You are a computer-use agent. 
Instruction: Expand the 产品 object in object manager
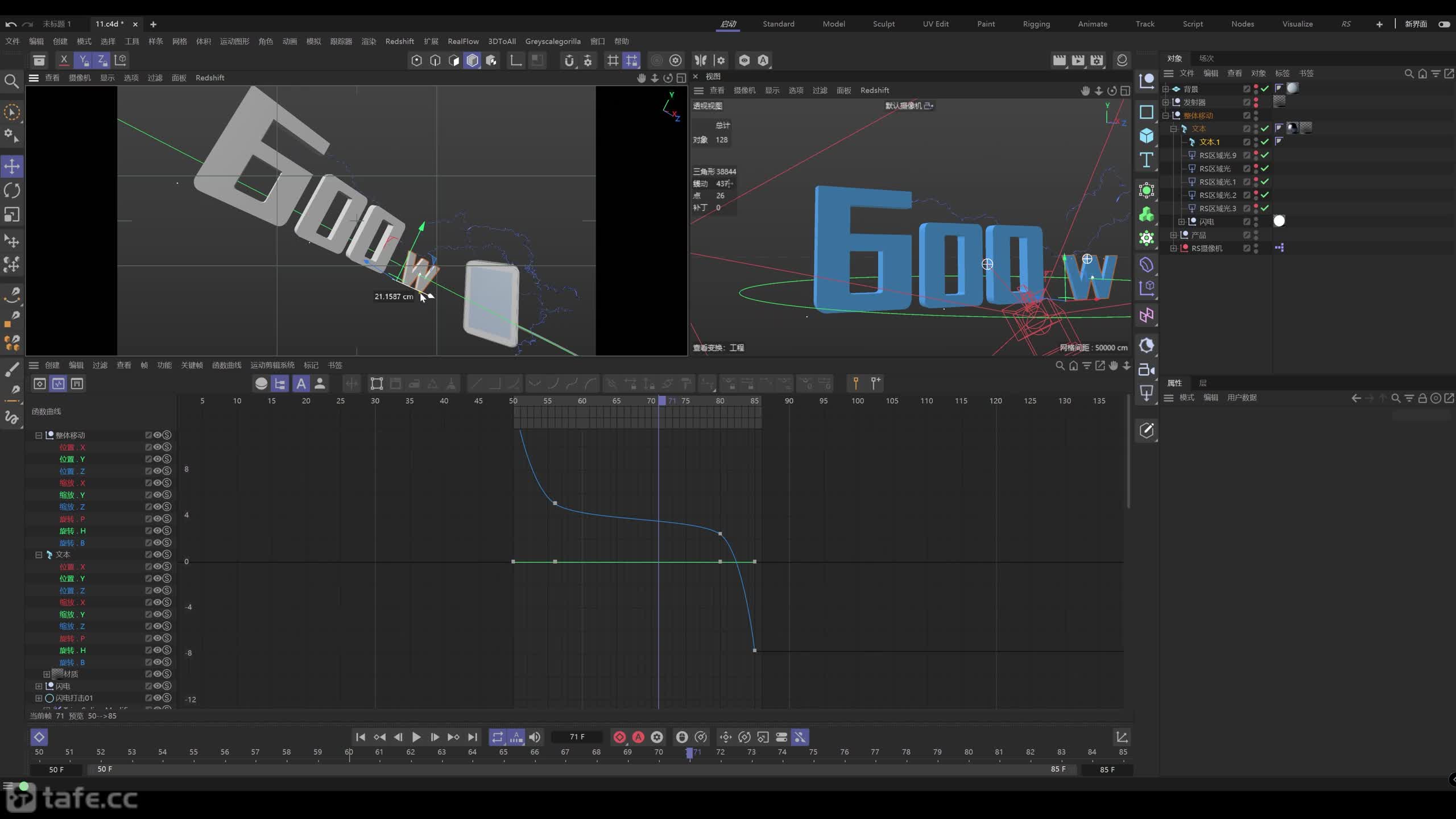(1173, 235)
